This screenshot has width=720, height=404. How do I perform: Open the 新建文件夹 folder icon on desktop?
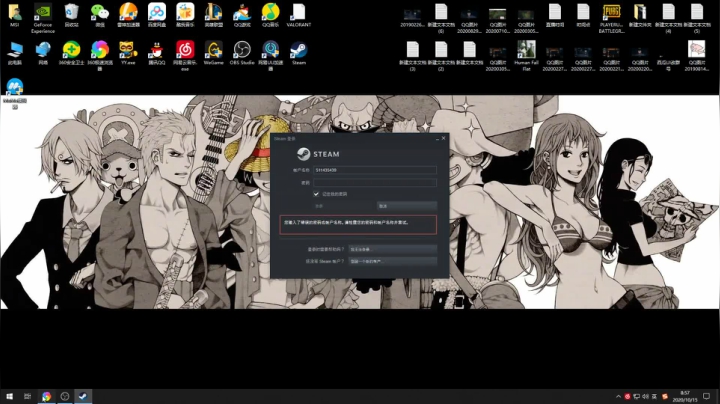[x=640, y=15]
